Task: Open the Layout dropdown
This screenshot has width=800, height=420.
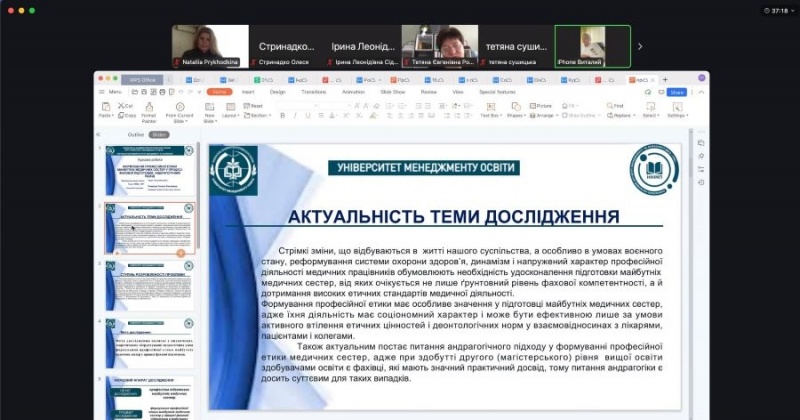Action: click(x=231, y=115)
